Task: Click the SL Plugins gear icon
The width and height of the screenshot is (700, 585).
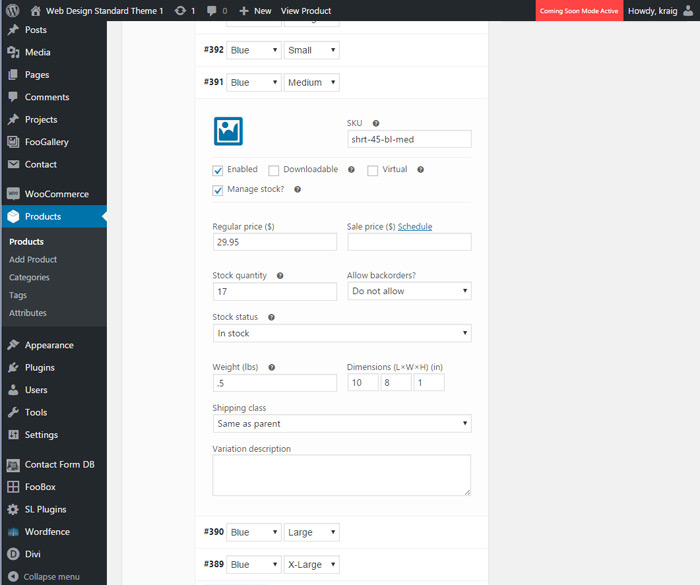Action: 13,510
